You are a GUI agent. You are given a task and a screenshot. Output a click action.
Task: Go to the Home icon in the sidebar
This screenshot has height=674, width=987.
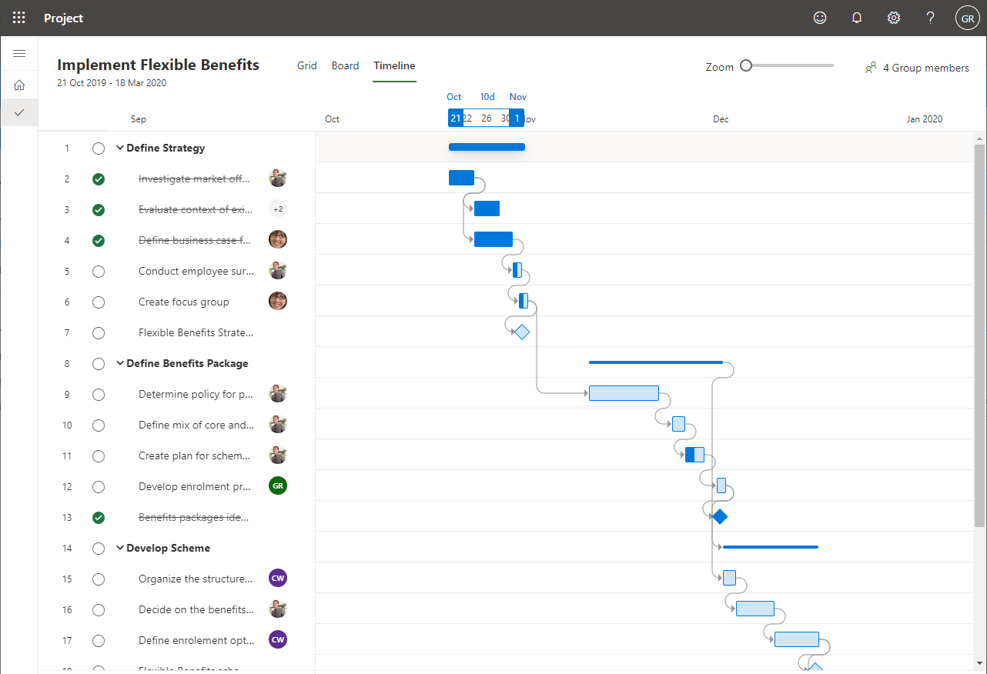(19, 85)
